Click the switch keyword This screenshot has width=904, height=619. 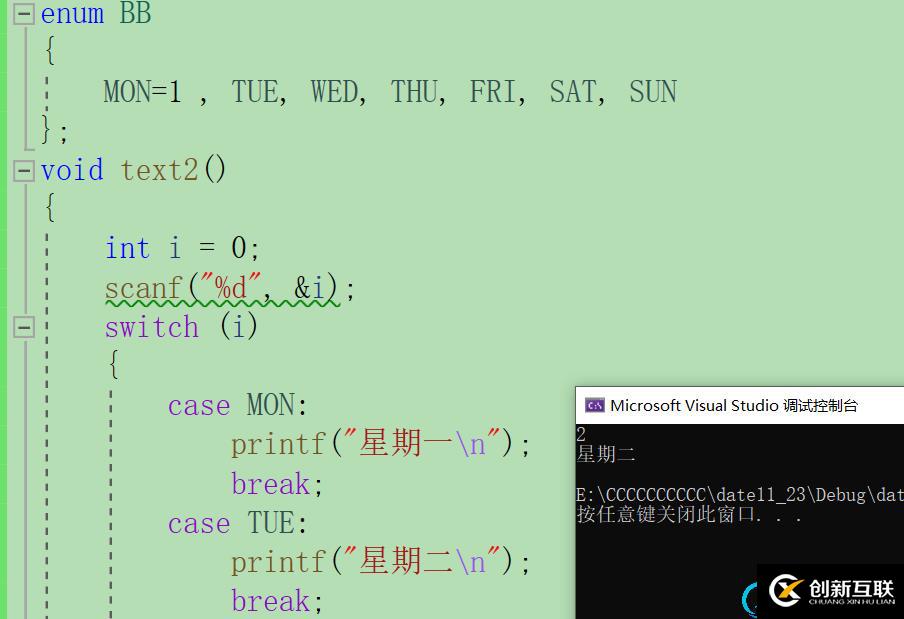tap(152, 327)
